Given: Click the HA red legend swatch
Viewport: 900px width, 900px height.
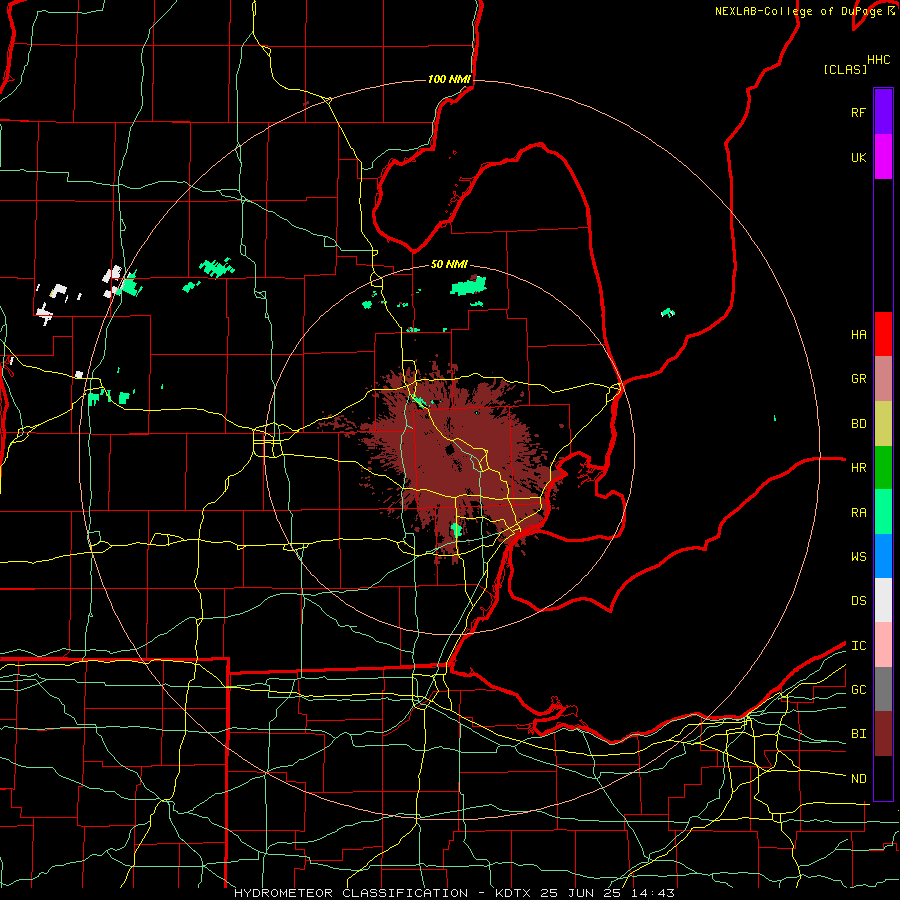Looking at the screenshot, I should click(x=883, y=334).
